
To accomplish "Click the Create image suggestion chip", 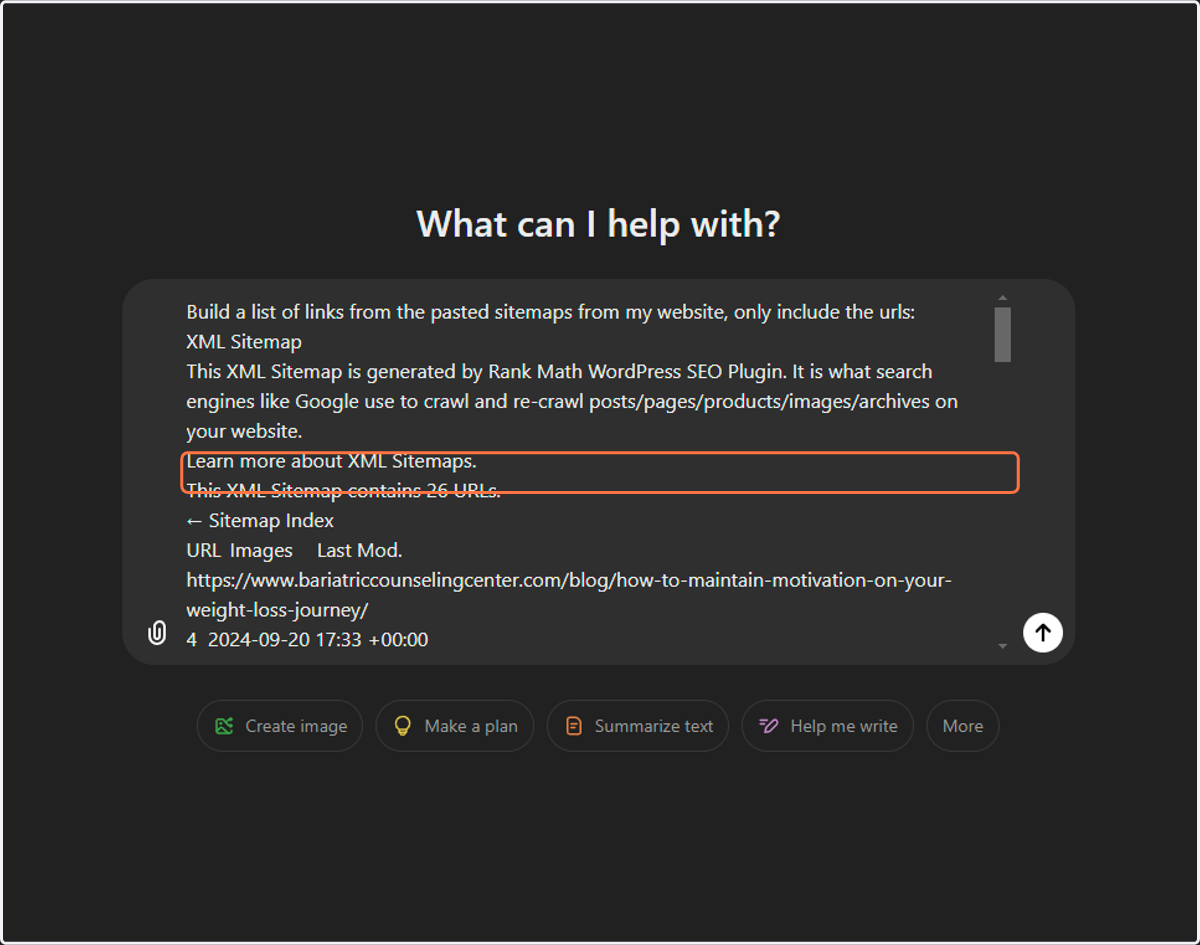I will point(280,726).
